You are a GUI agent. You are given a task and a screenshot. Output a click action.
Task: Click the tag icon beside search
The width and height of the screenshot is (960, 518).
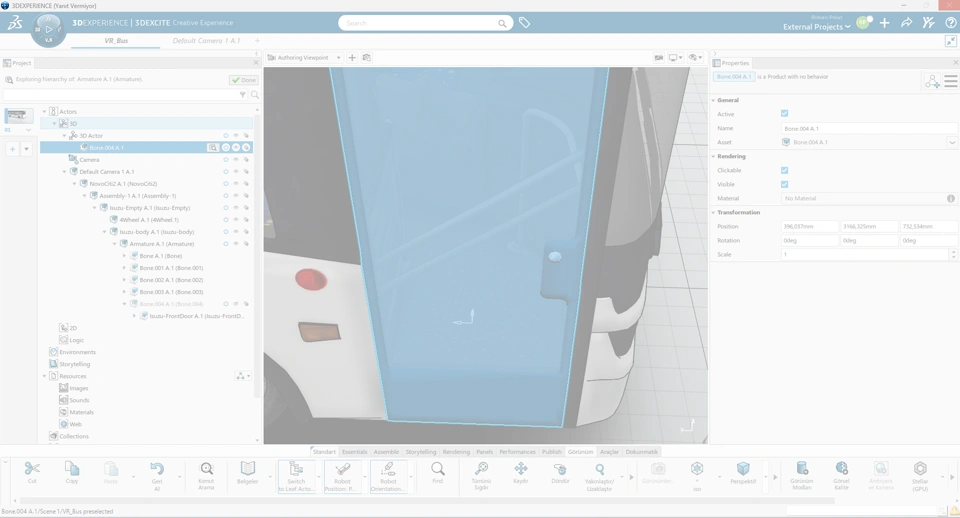pos(525,23)
